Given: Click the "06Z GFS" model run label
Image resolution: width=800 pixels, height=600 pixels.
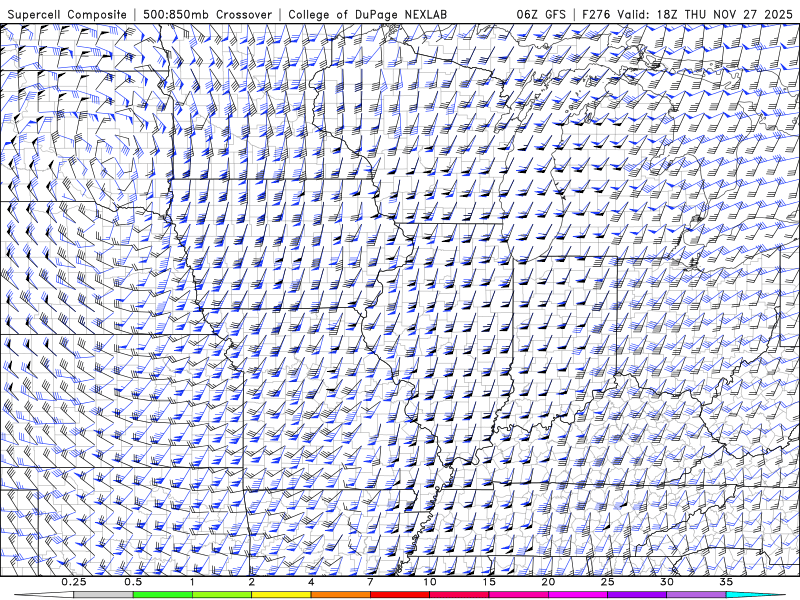Looking at the screenshot, I should click(x=541, y=14).
